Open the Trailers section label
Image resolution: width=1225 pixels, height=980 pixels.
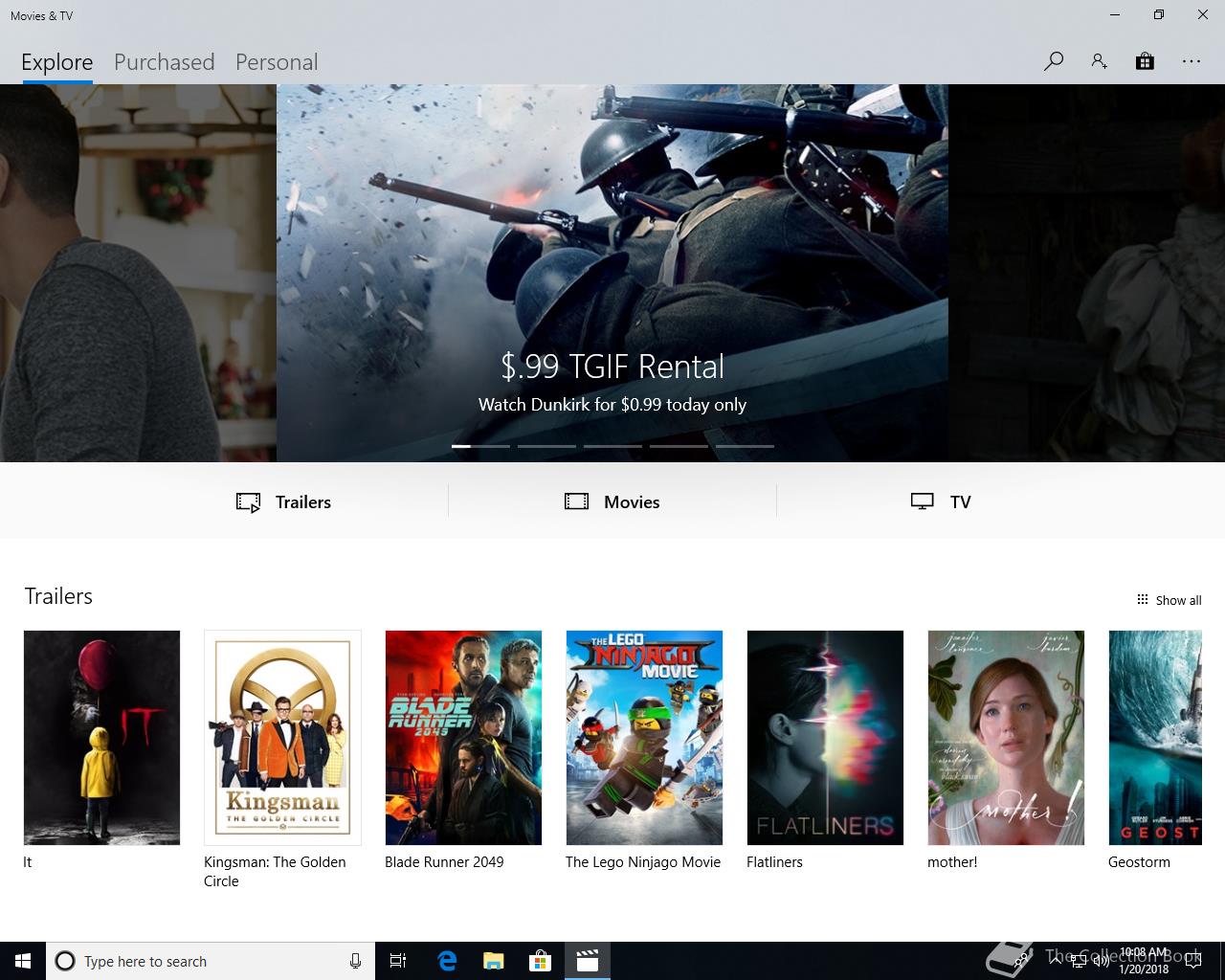(303, 502)
